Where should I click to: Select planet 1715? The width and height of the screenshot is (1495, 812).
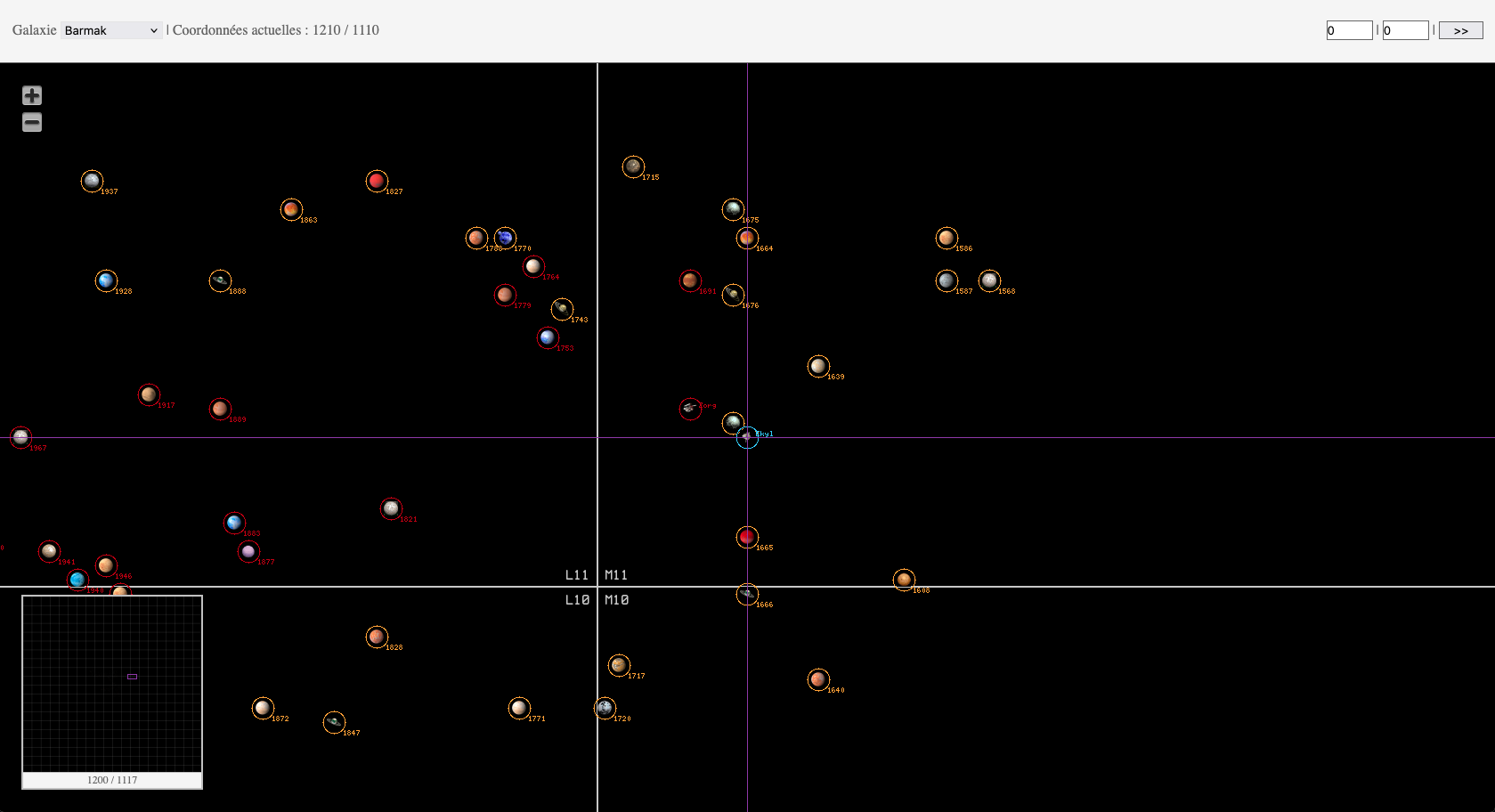coord(633,166)
